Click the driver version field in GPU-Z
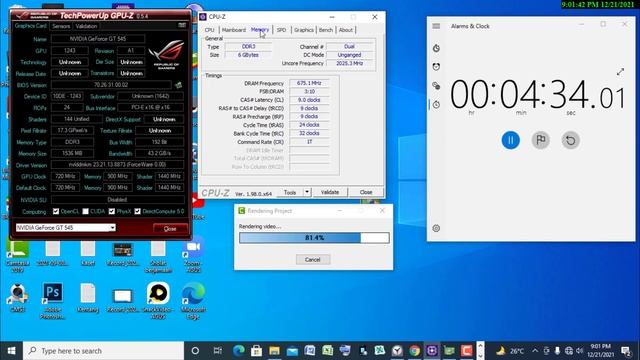Viewport: 640px width, 360px height. point(117,165)
